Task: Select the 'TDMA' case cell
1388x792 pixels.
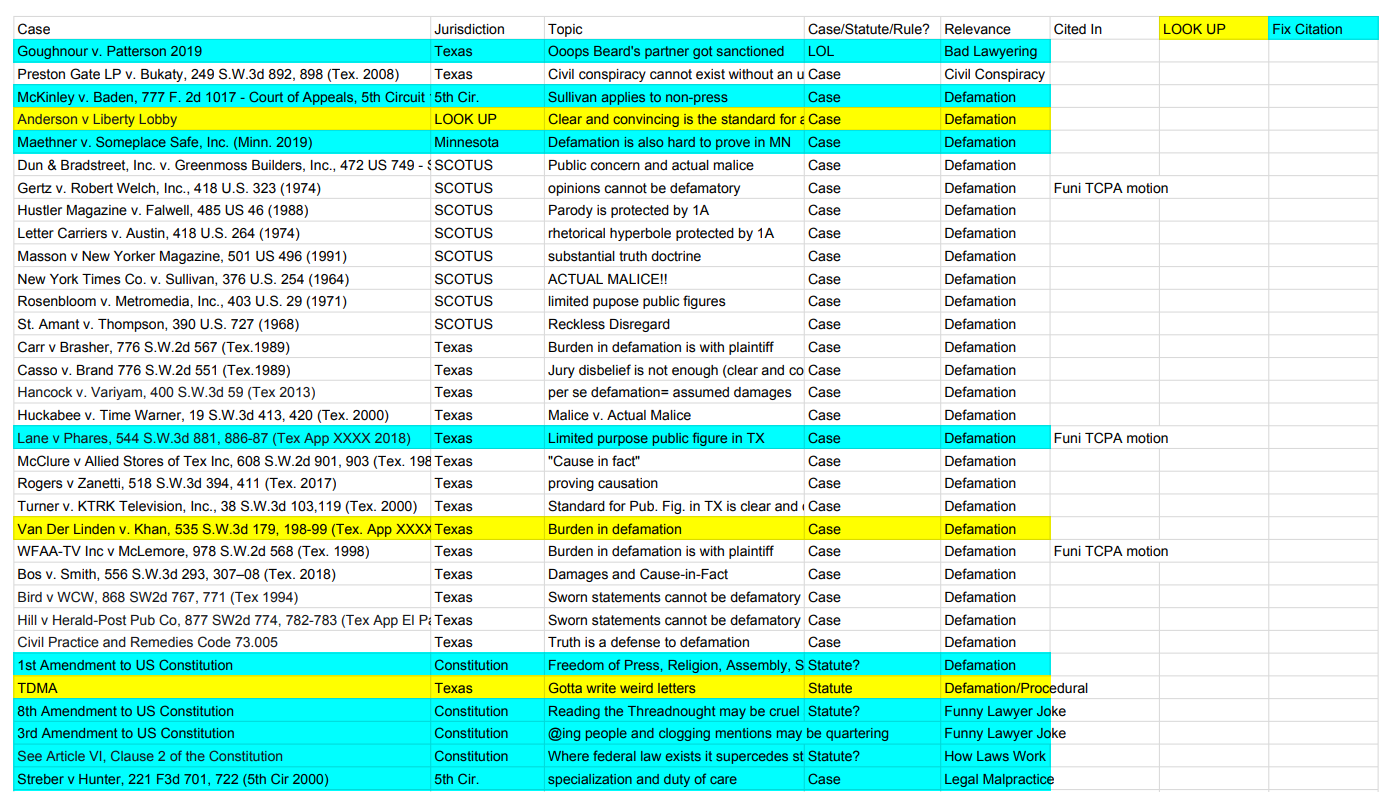Action: coord(222,688)
